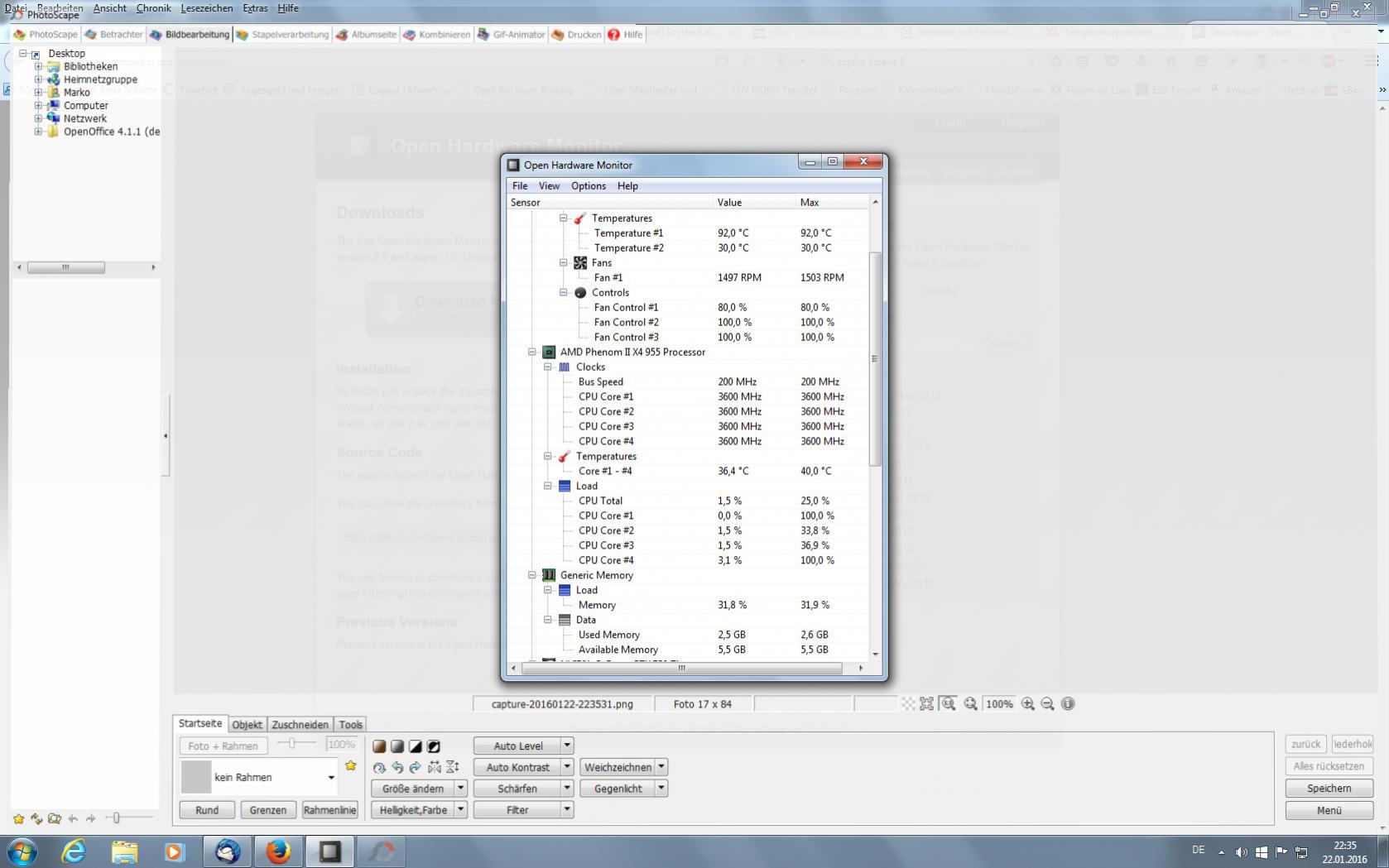The image size is (1389, 868).
Task: Open the File menu in Open Hardware Monitor
Action: (520, 186)
